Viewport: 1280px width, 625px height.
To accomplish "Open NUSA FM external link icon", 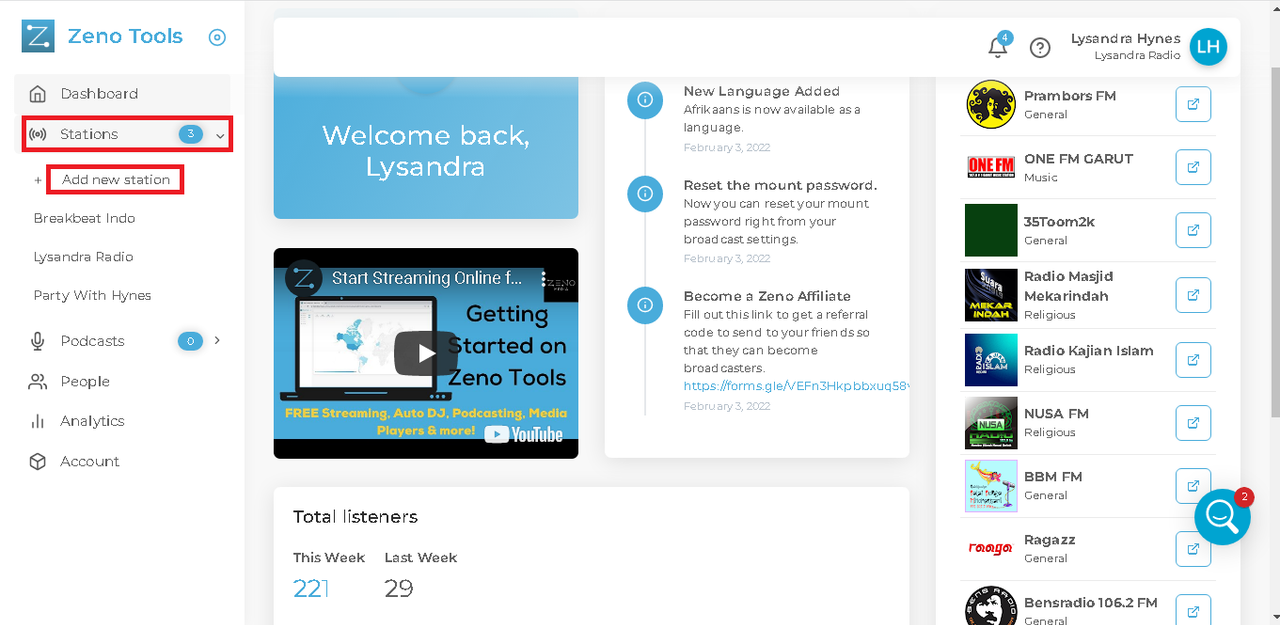I will [1193, 423].
